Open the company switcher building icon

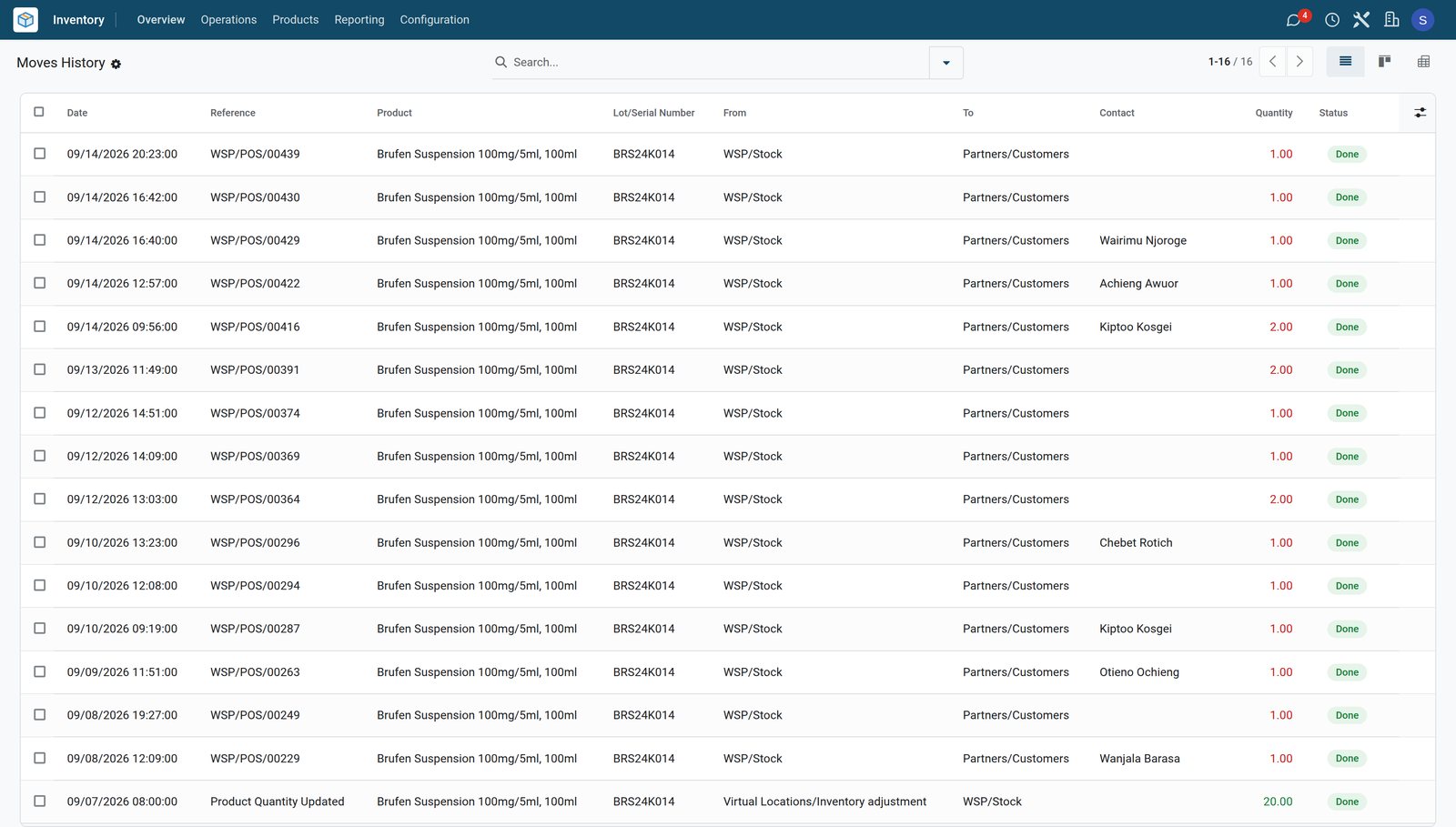click(1391, 19)
